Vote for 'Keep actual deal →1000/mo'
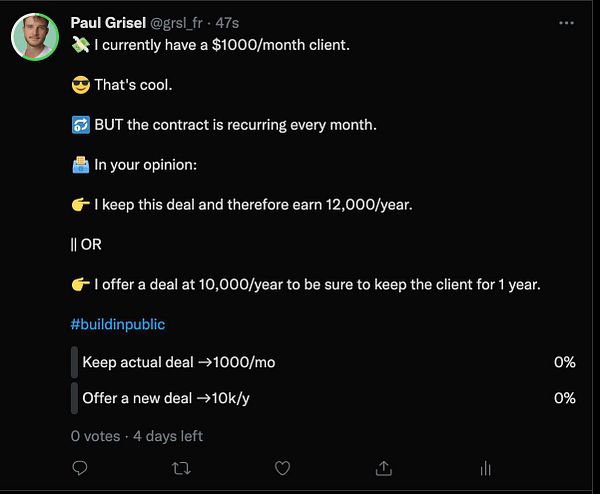 tap(179, 362)
